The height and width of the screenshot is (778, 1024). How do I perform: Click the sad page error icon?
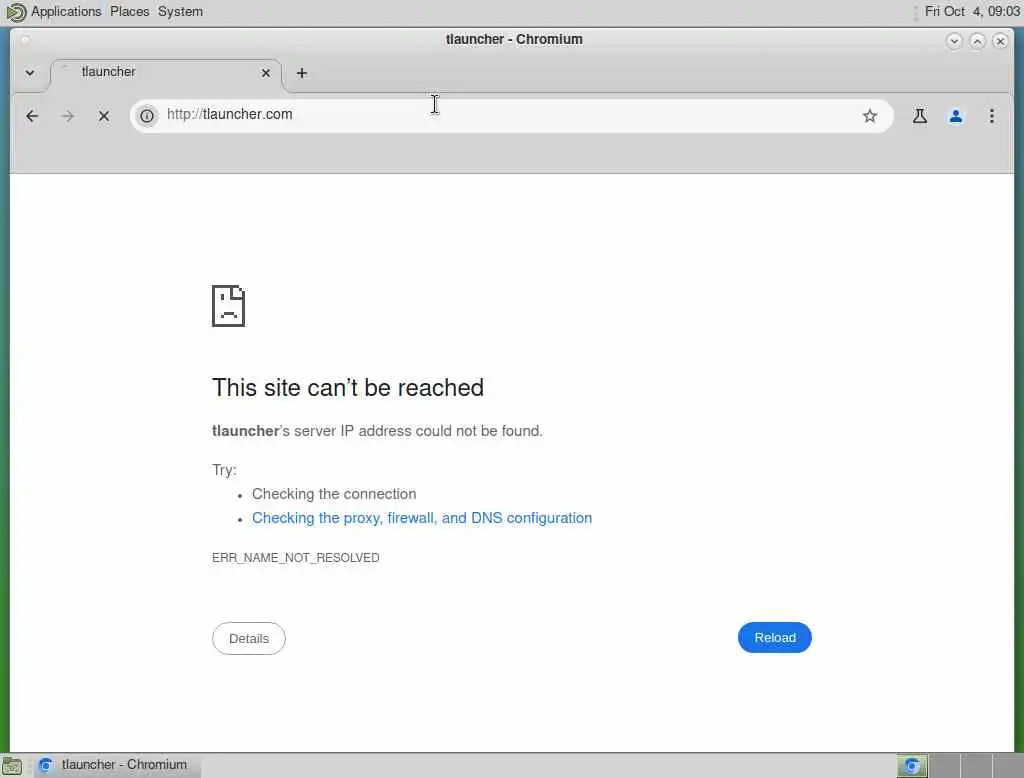[x=229, y=306]
